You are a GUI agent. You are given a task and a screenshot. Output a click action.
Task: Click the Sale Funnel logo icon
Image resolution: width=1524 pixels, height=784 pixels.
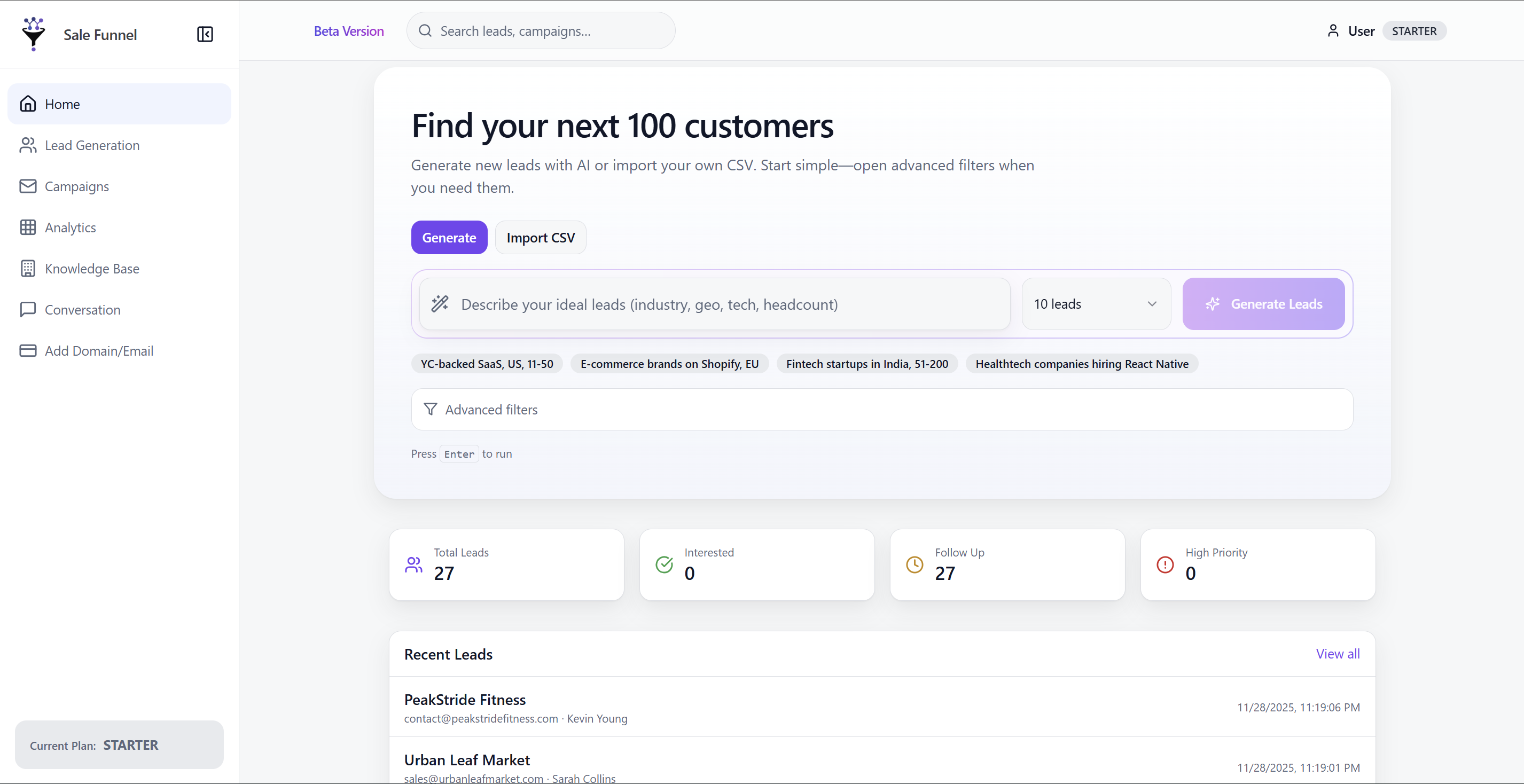[34, 34]
